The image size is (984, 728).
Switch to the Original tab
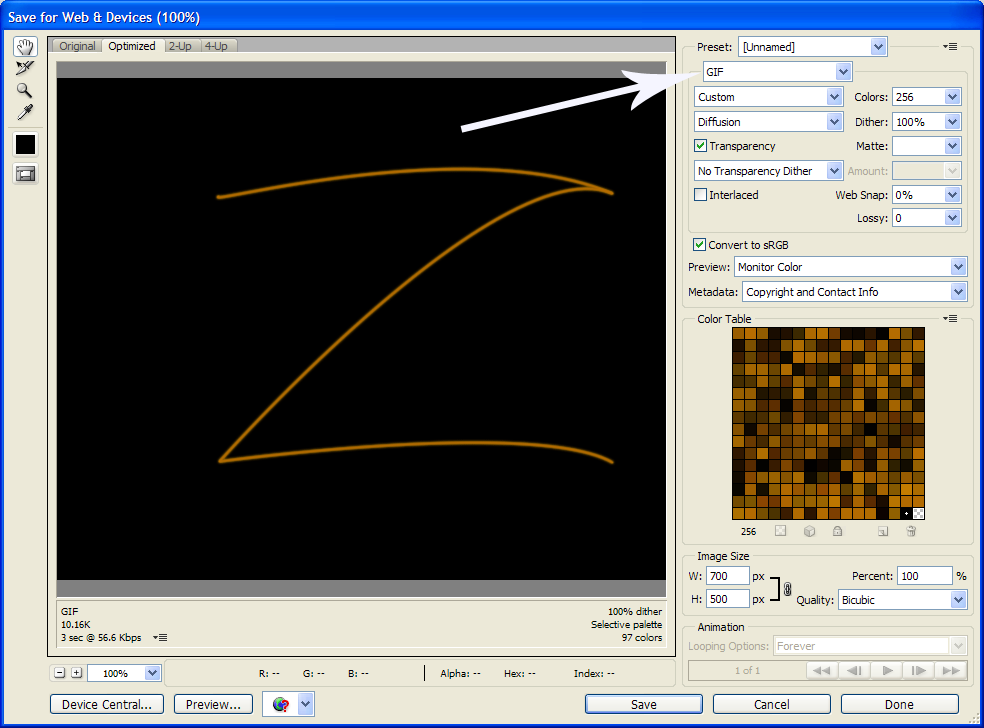(x=77, y=46)
